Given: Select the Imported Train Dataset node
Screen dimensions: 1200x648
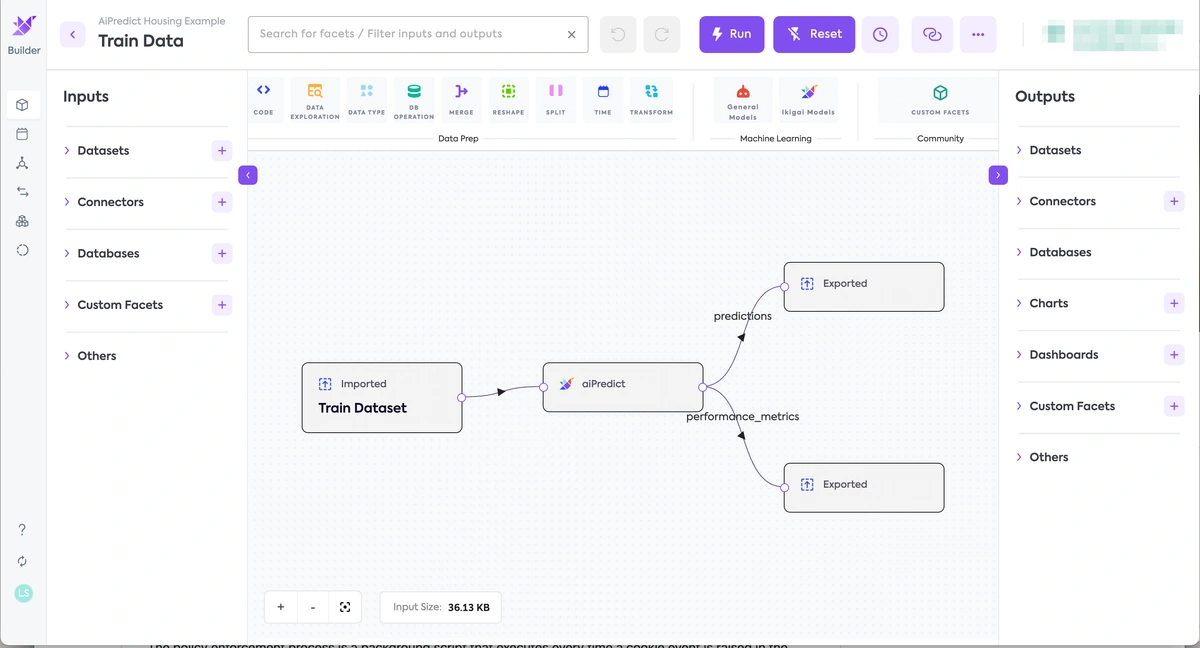Looking at the screenshot, I should [382, 397].
